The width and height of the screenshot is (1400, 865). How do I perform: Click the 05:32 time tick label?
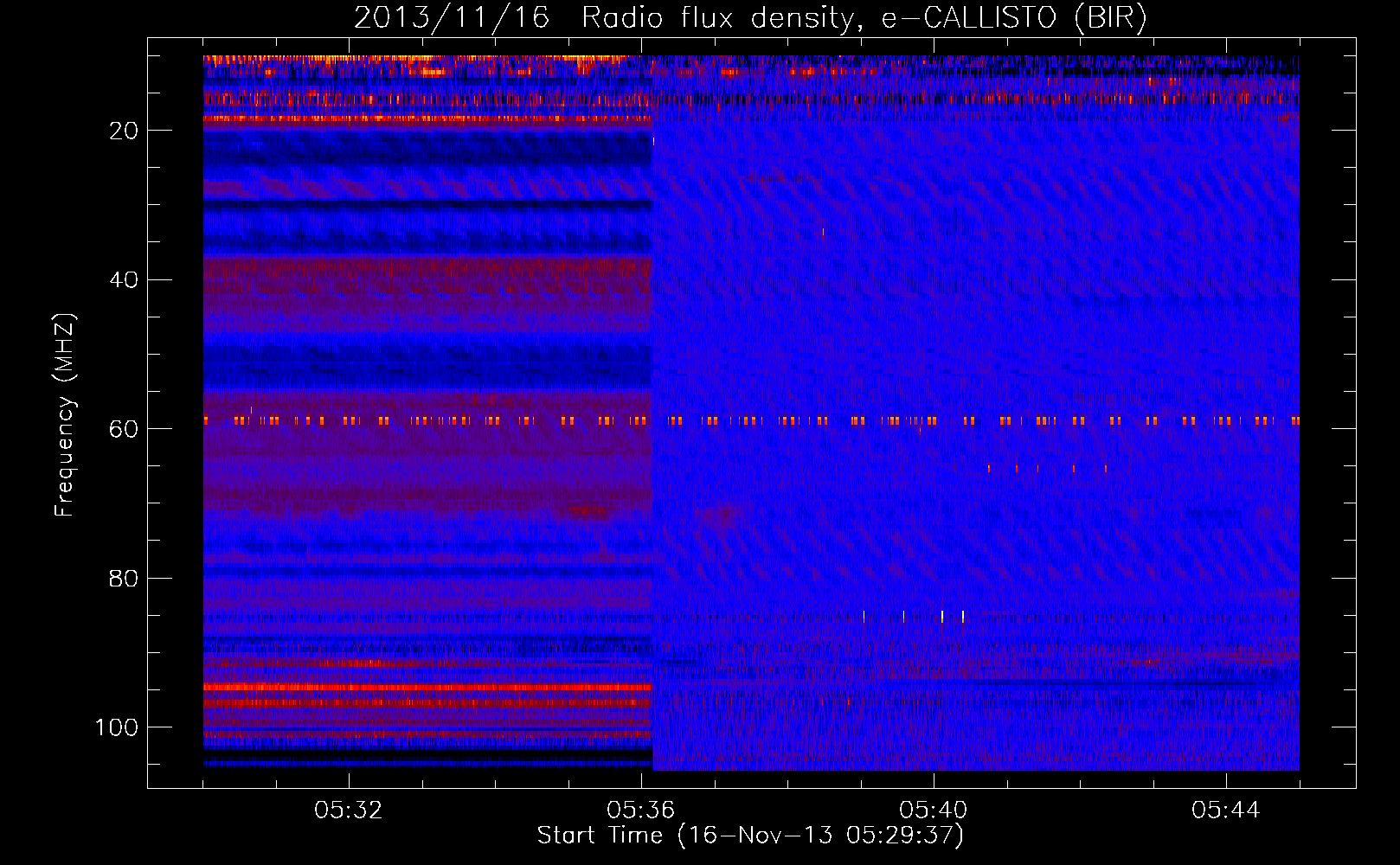[x=349, y=811]
